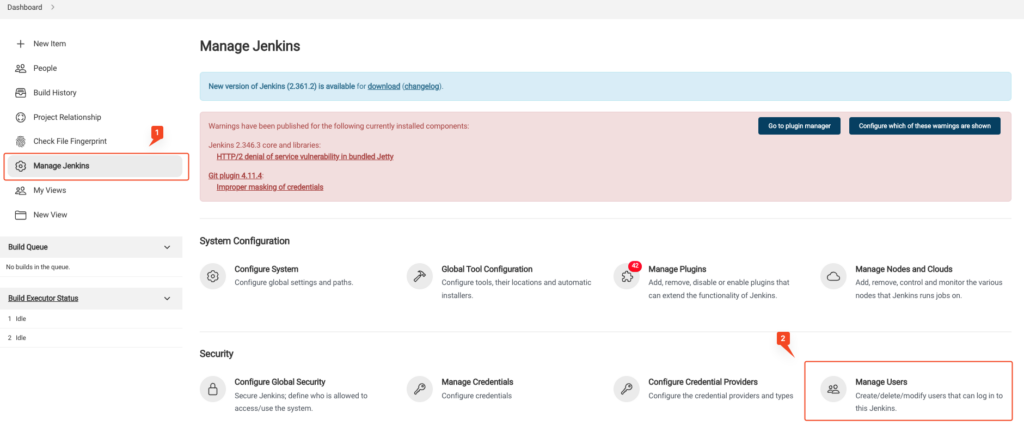The width and height of the screenshot is (1024, 425).
Task: Open Build History in the sidebar
Action: [55, 93]
